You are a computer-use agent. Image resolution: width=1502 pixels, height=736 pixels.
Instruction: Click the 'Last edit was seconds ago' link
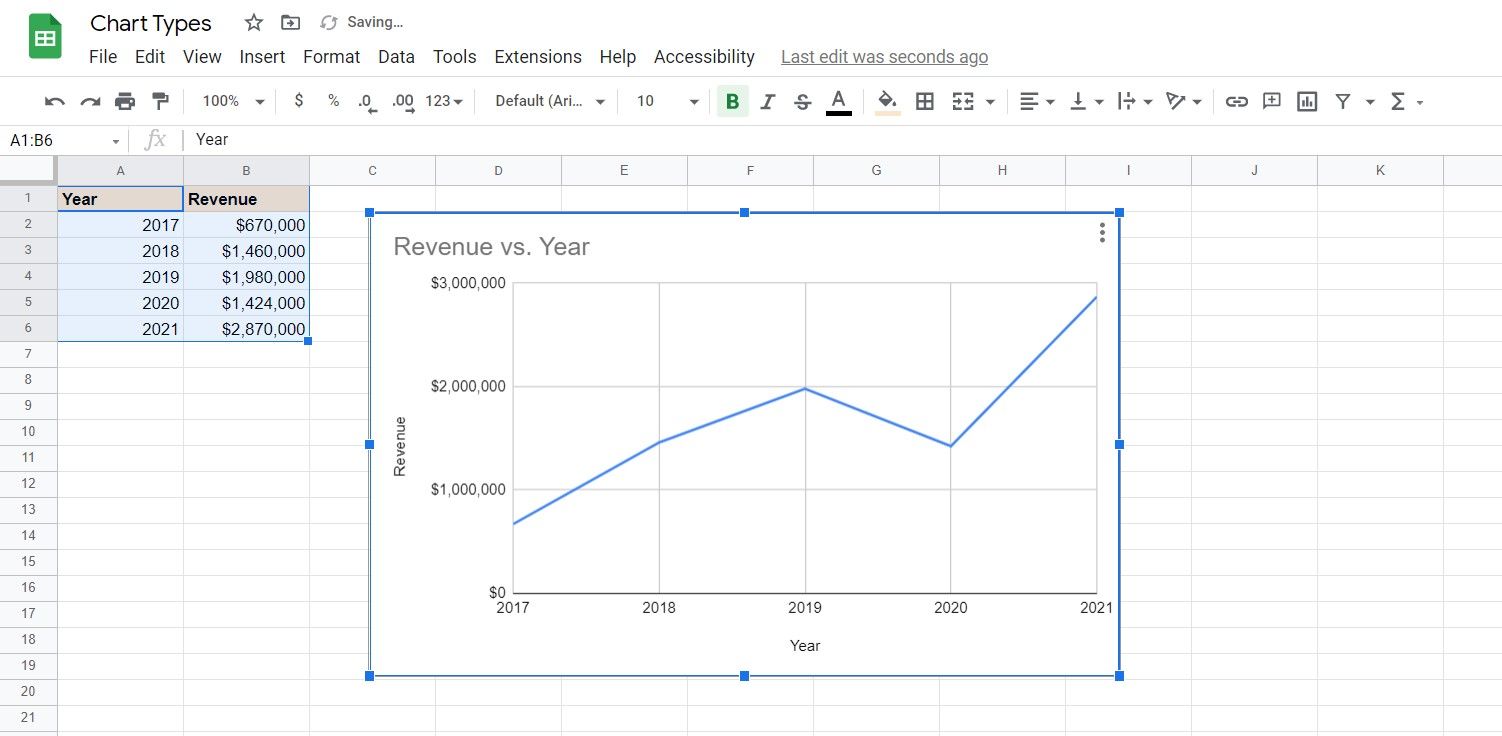(x=884, y=57)
